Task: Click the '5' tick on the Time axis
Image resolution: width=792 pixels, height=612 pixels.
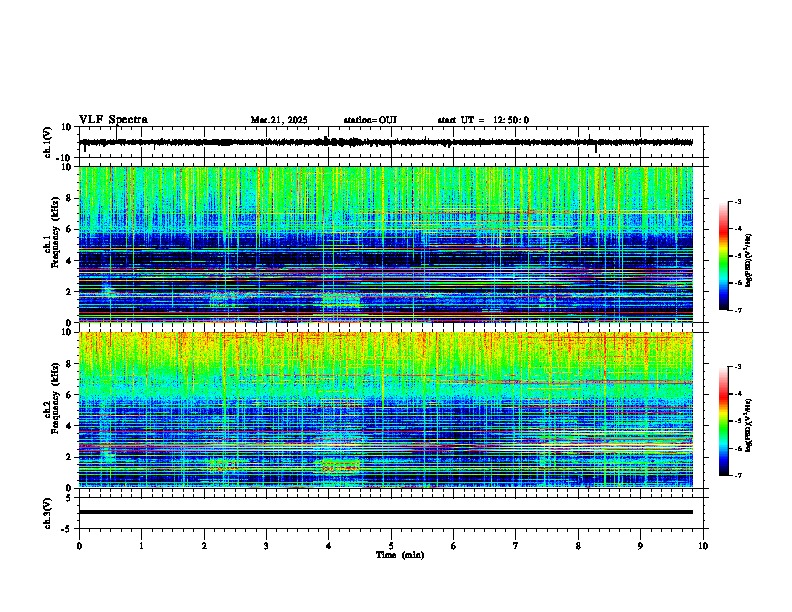Action: coord(391,546)
